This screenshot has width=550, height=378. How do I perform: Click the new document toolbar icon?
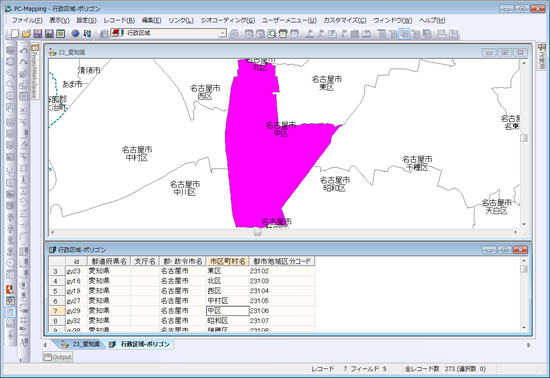tap(15, 33)
